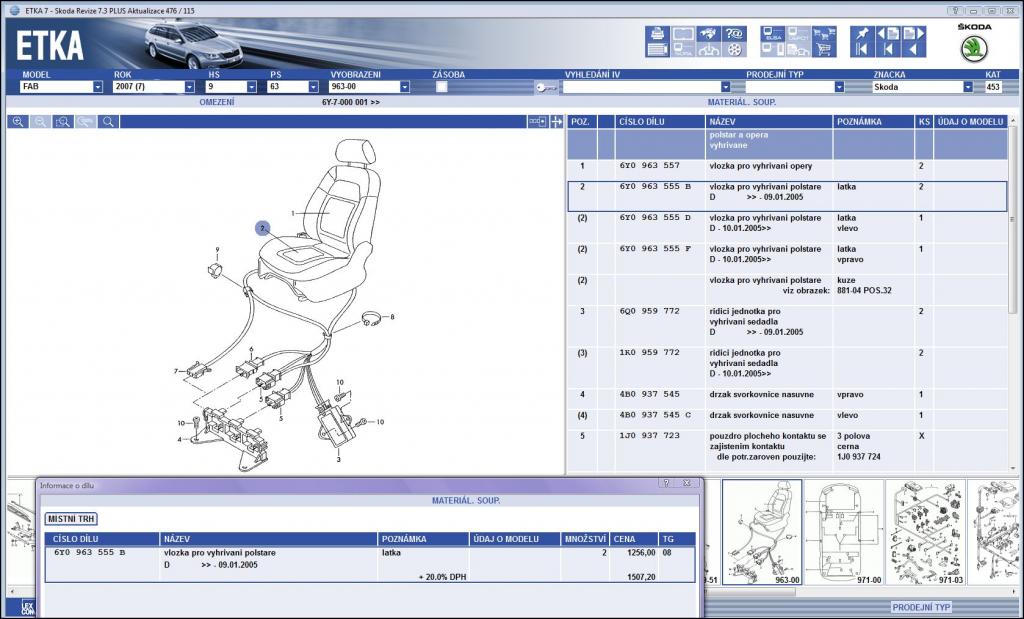Click the plain magnifier icon in illustration toolbar
The height and width of the screenshot is (619, 1024).
click(108, 122)
